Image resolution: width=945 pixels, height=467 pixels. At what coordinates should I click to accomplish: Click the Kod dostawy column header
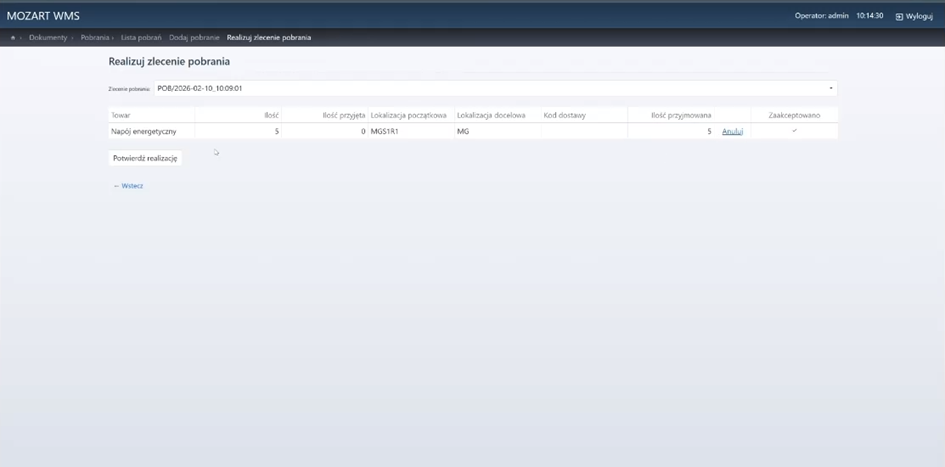click(x=563, y=115)
